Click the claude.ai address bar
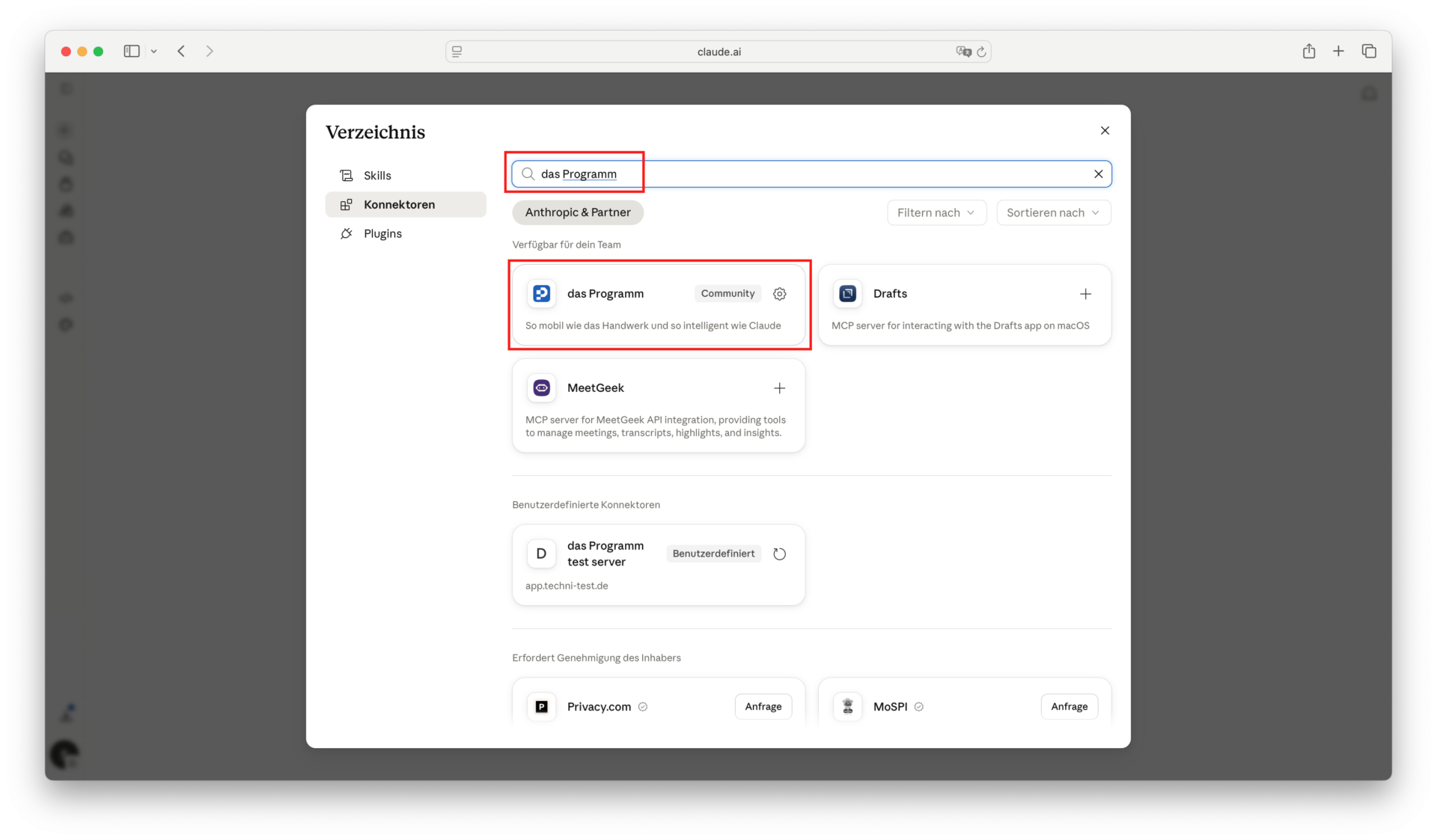This screenshot has width=1437, height=840. (718, 52)
